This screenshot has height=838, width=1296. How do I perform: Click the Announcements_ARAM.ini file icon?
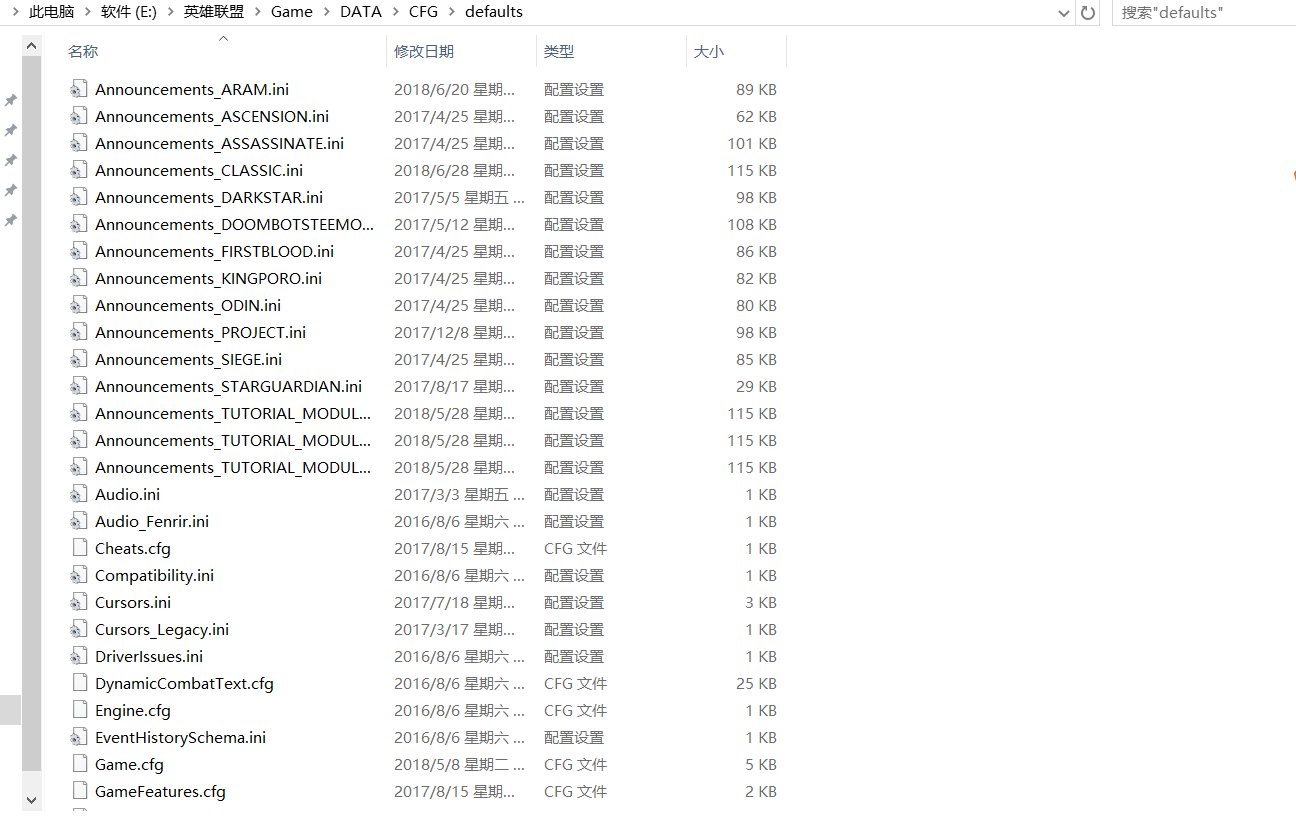(79, 89)
